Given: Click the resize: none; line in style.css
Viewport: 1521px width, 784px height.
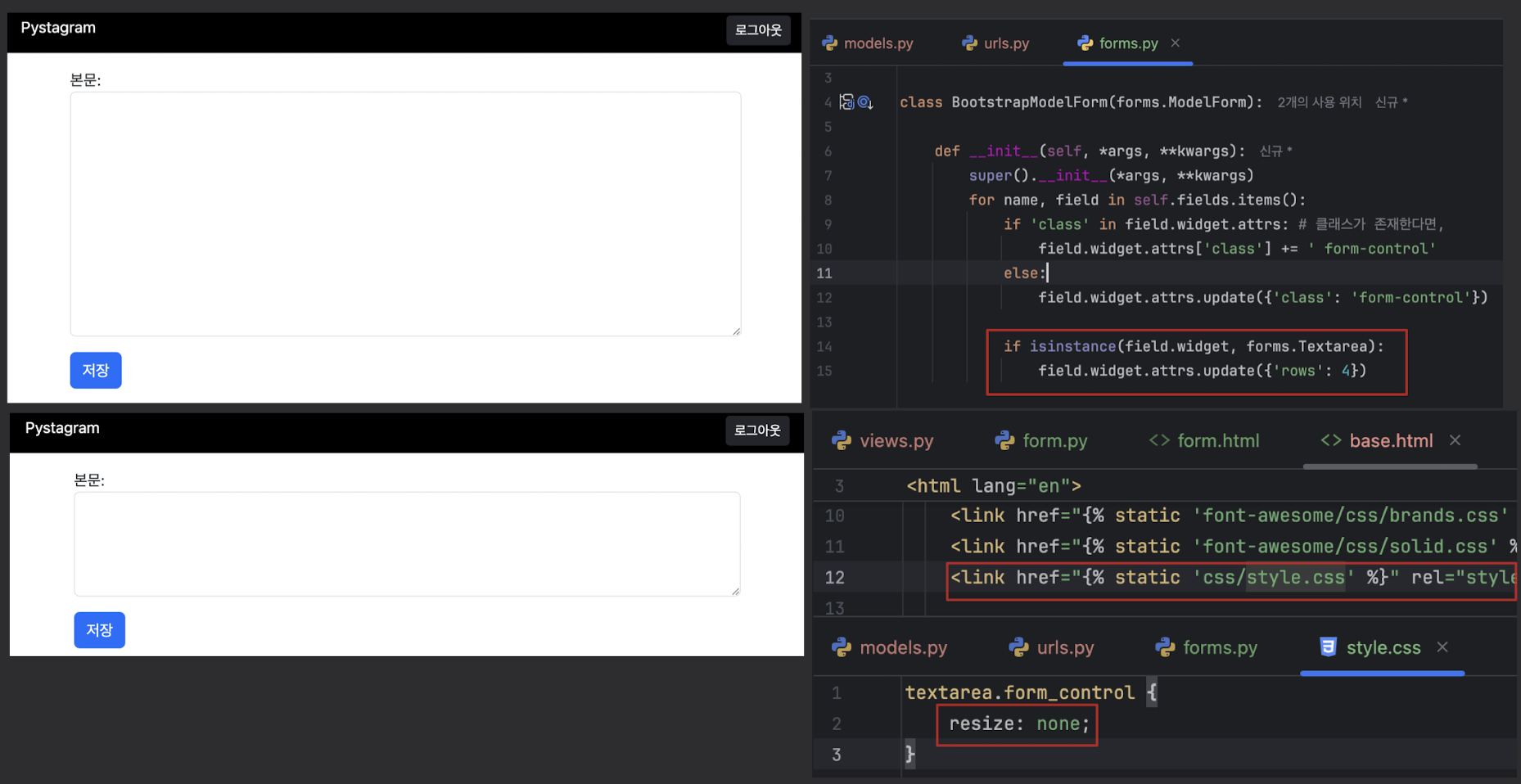Looking at the screenshot, I should 1019,723.
